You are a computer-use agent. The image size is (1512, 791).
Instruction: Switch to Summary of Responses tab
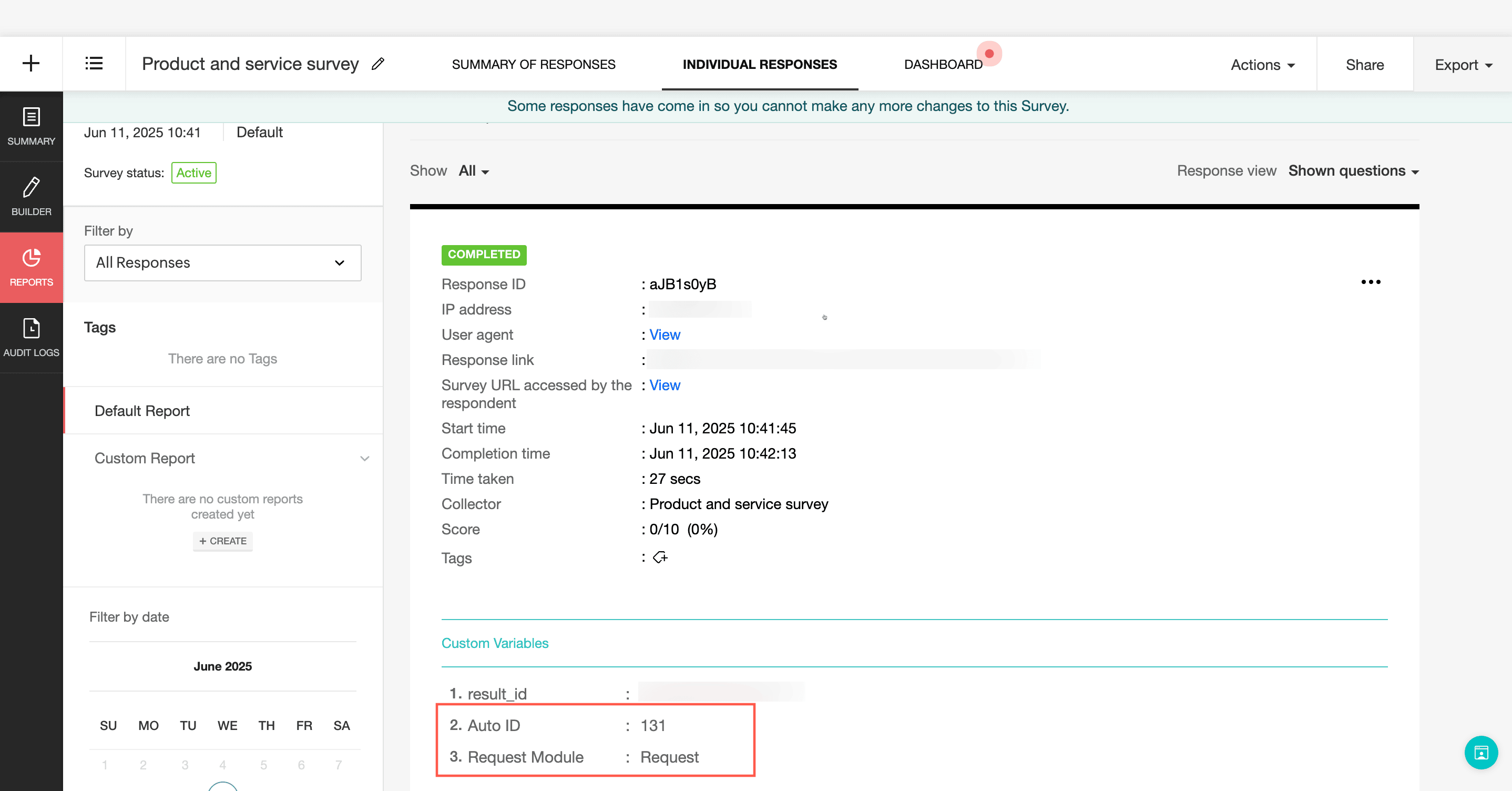point(533,64)
